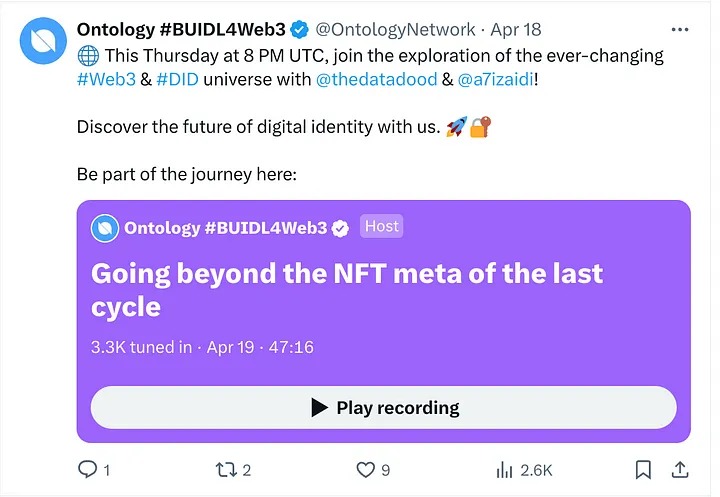Click the Apr 18 tweet timestamp

515,29
